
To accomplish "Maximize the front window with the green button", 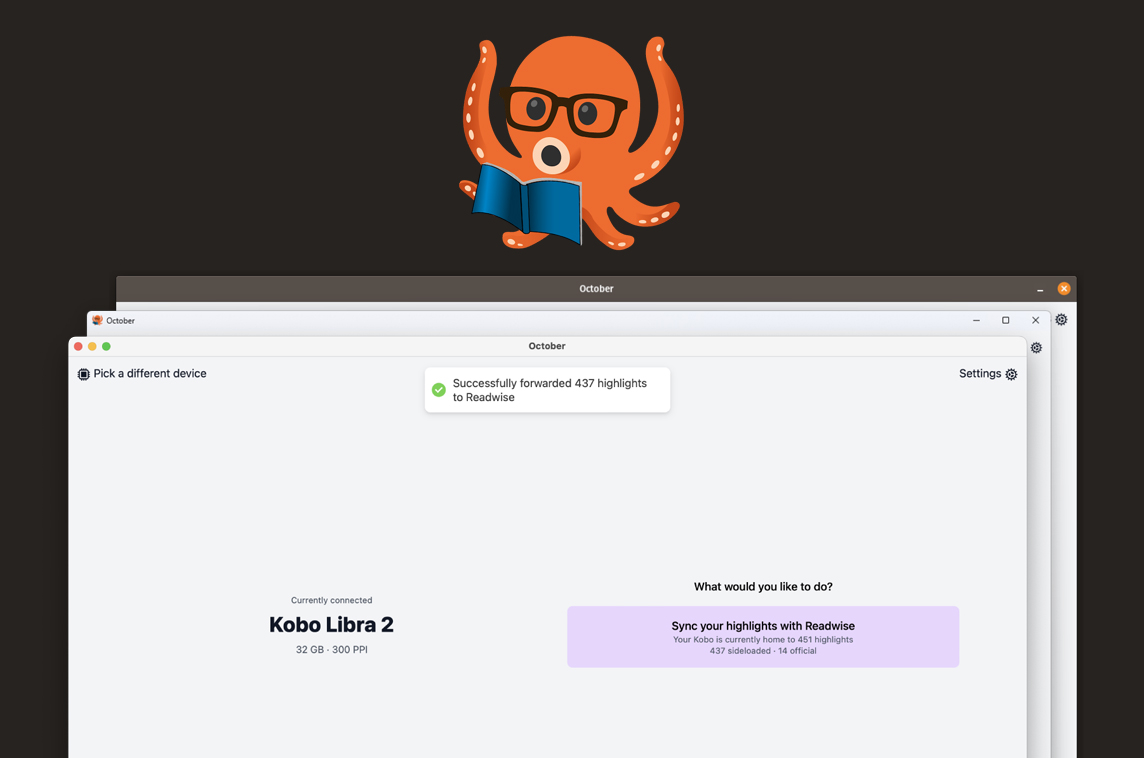I will (107, 347).
